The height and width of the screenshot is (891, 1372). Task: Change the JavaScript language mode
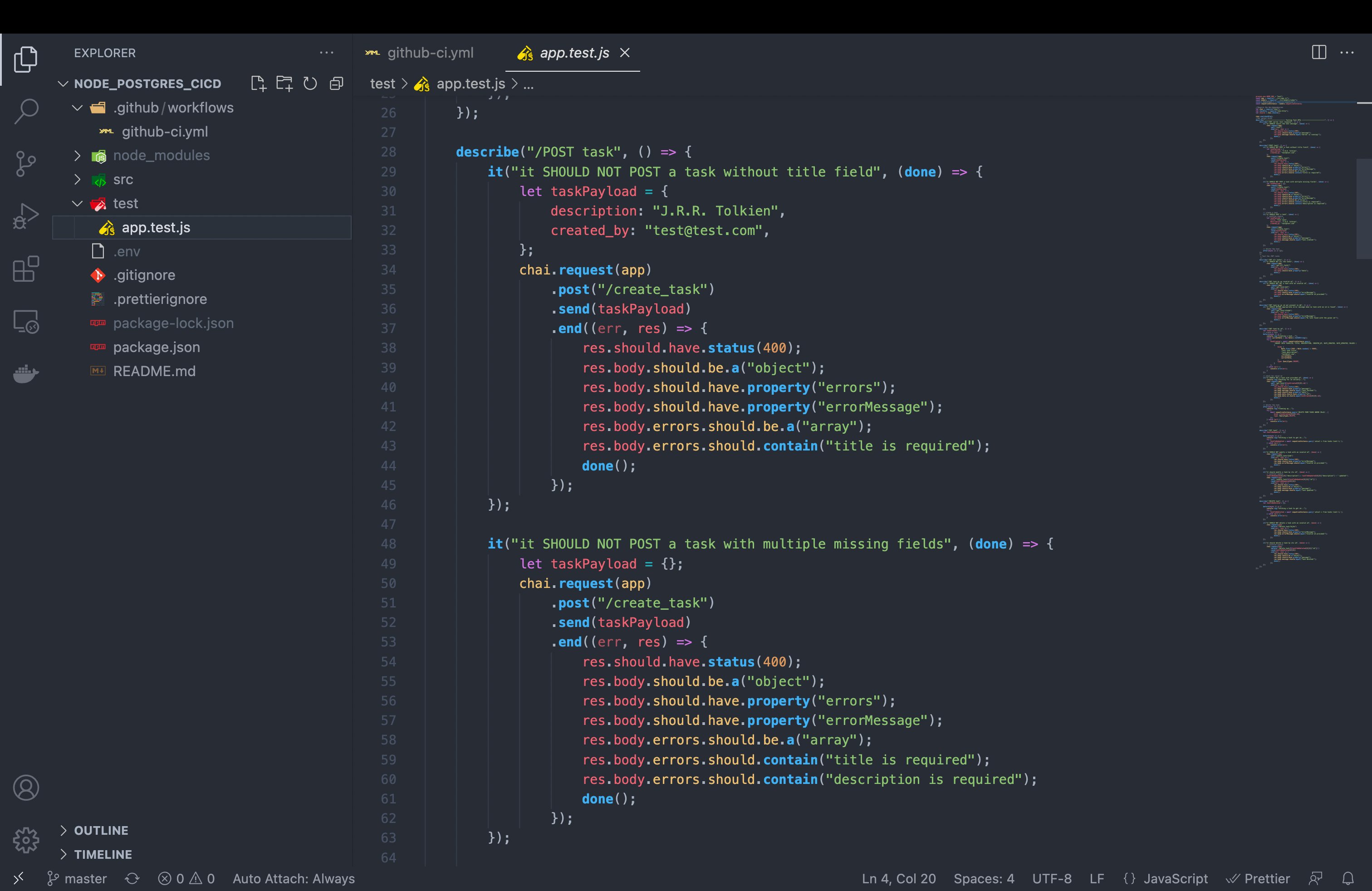pos(1175,878)
